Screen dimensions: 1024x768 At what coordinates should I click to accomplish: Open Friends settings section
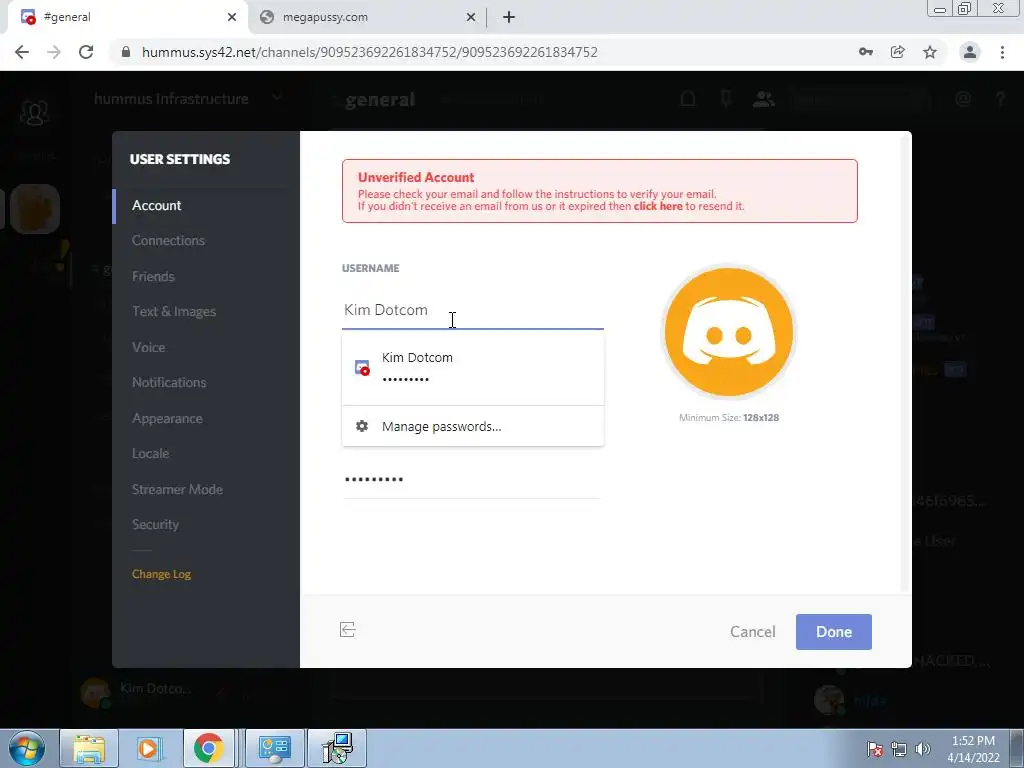coord(153,276)
